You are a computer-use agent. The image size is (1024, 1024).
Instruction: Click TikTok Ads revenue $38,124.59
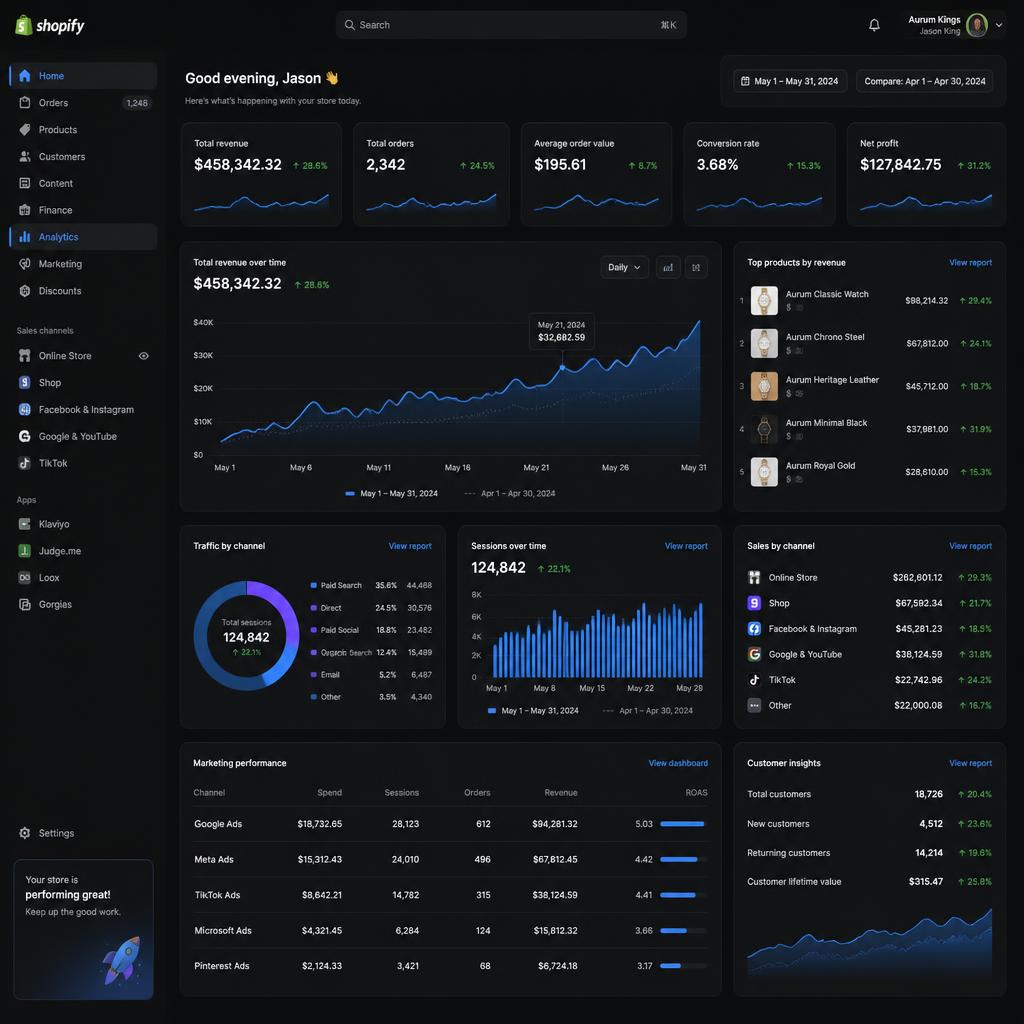554,895
